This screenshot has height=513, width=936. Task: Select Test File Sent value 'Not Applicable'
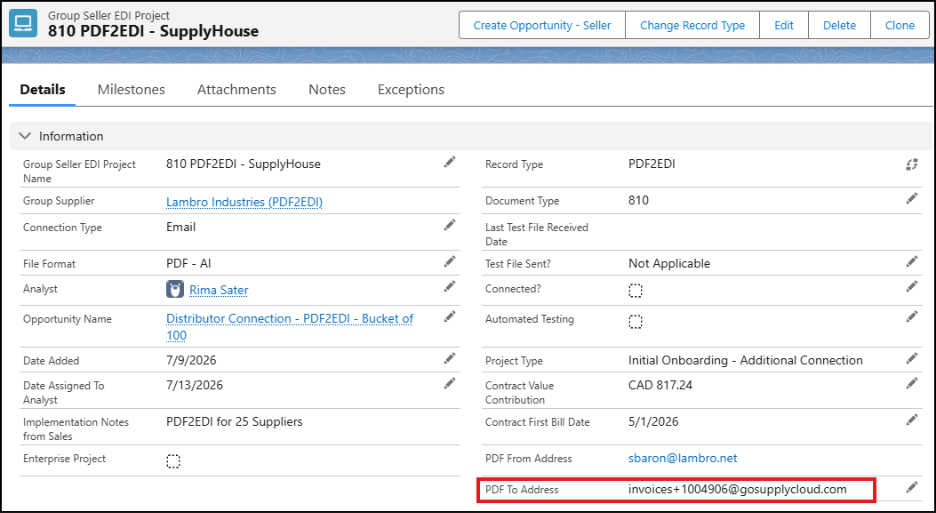click(669, 263)
